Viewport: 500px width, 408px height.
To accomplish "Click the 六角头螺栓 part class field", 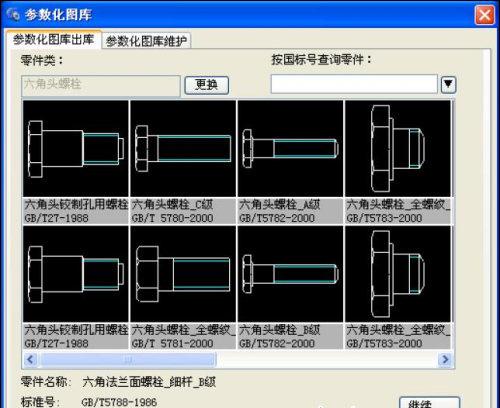I will pos(101,85).
